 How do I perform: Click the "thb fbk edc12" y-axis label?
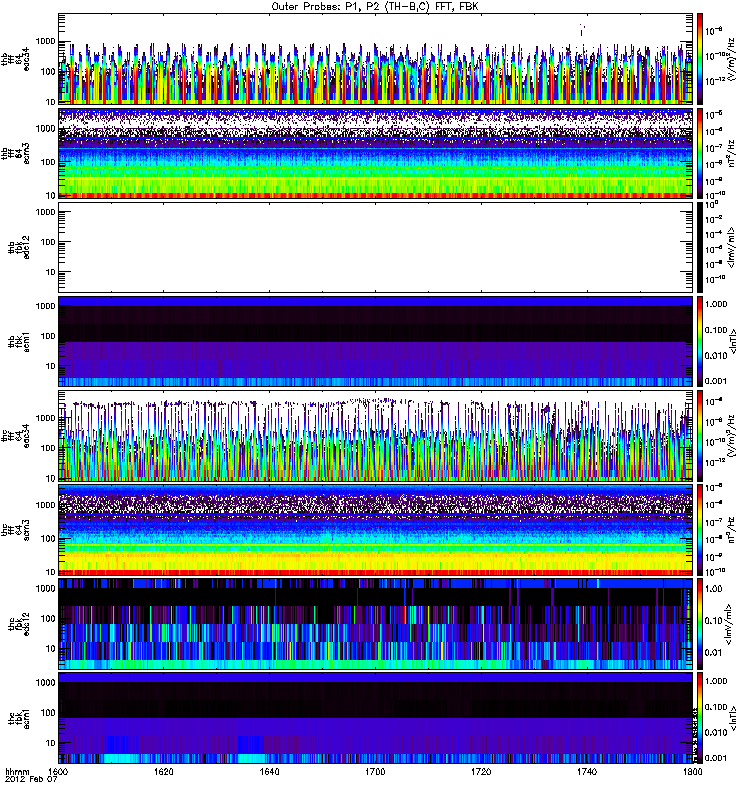pos(19,247)
